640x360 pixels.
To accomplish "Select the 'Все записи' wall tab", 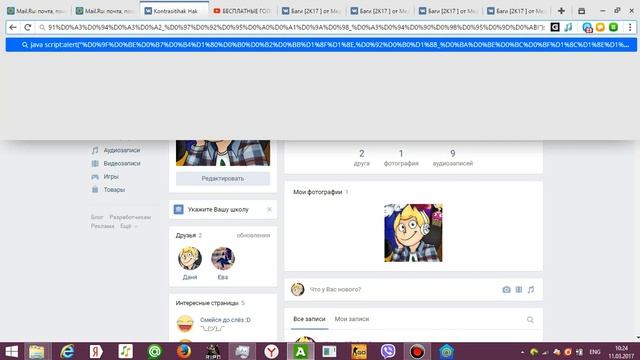I will (x=309, y=319).
